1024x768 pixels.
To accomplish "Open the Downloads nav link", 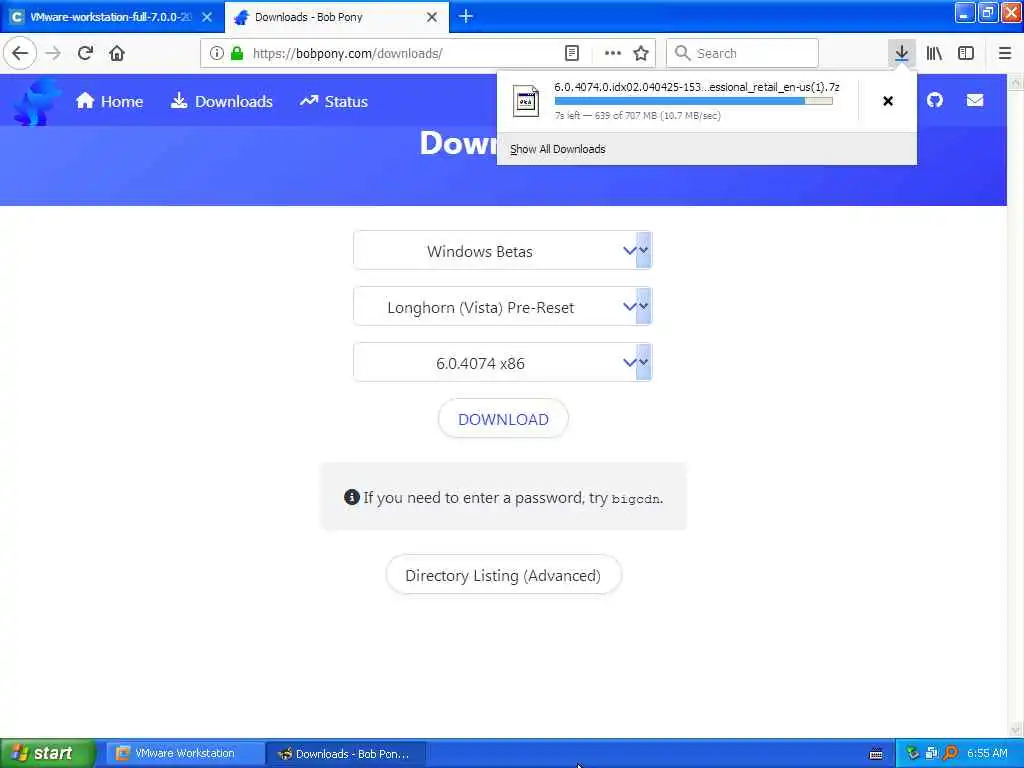I will point(221,101).
